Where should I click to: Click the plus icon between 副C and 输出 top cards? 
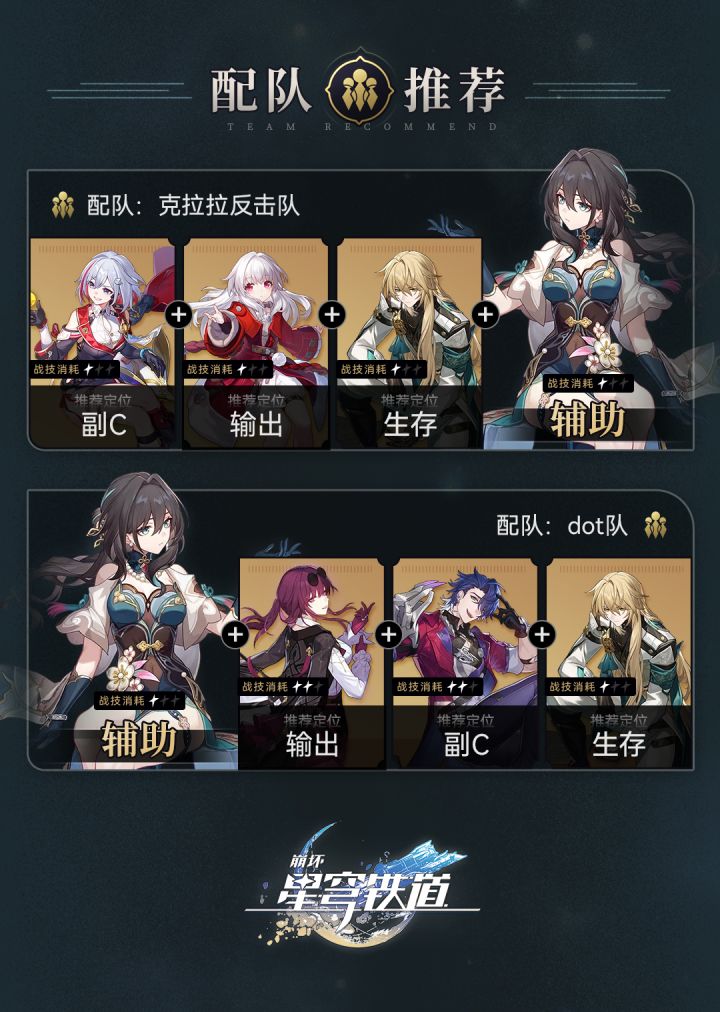pyautogui.click(x=179, y=315)
